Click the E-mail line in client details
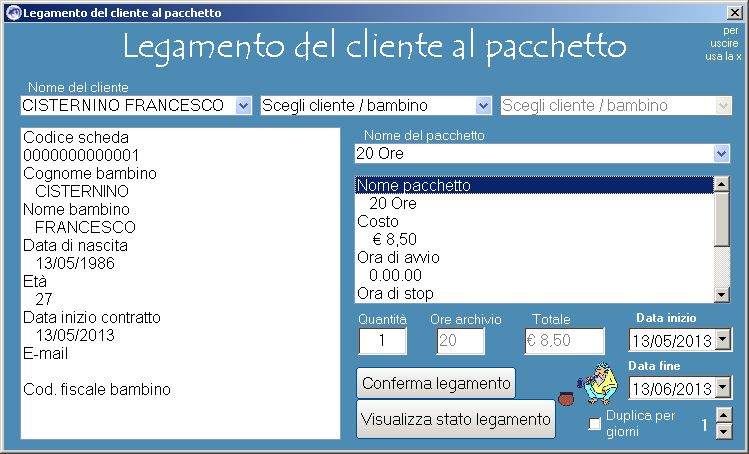This screenshot has width=749, height=454. click(45, 354)
